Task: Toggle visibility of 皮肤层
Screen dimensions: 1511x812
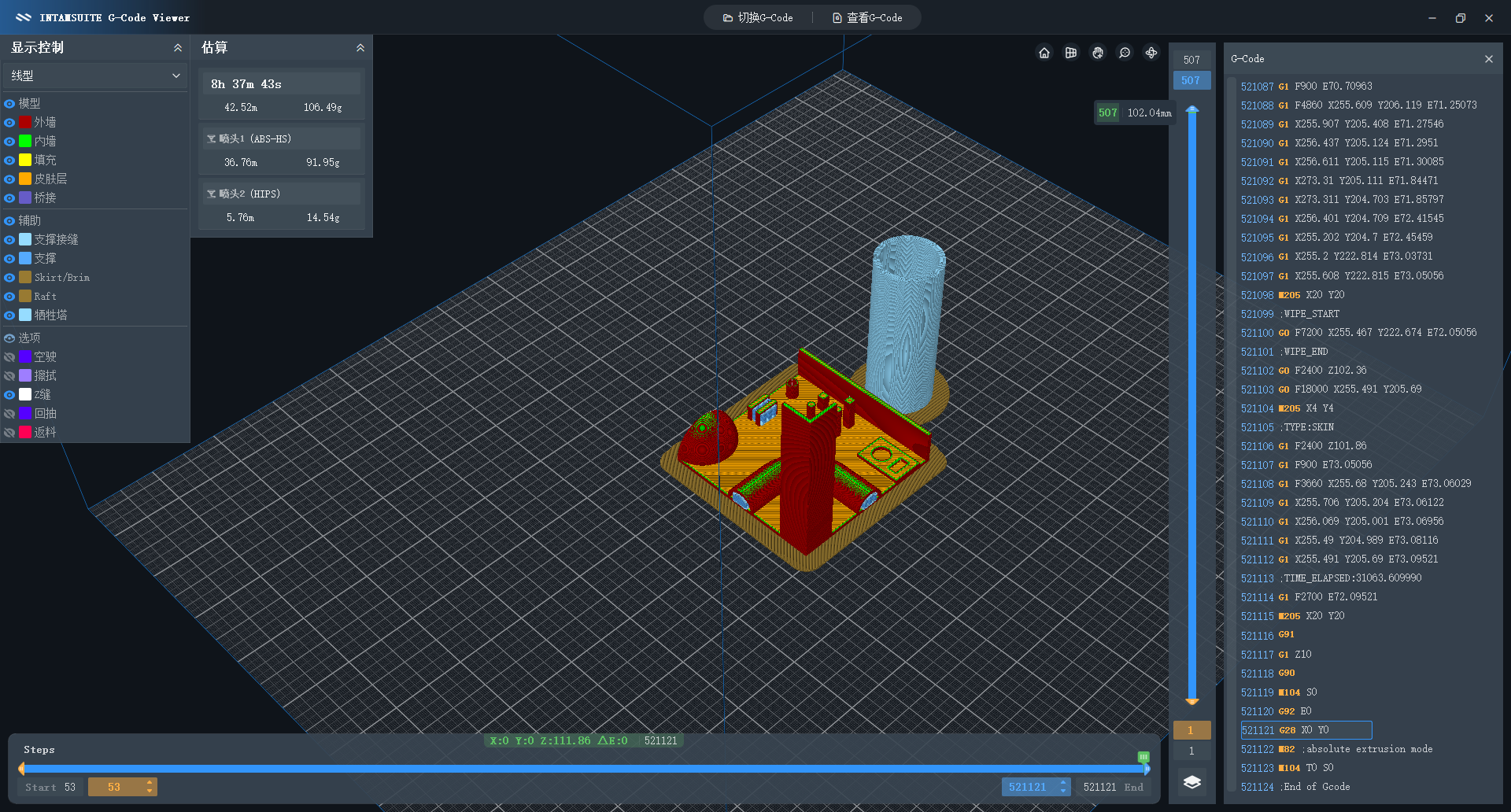Action: click(x=9, y=179)
